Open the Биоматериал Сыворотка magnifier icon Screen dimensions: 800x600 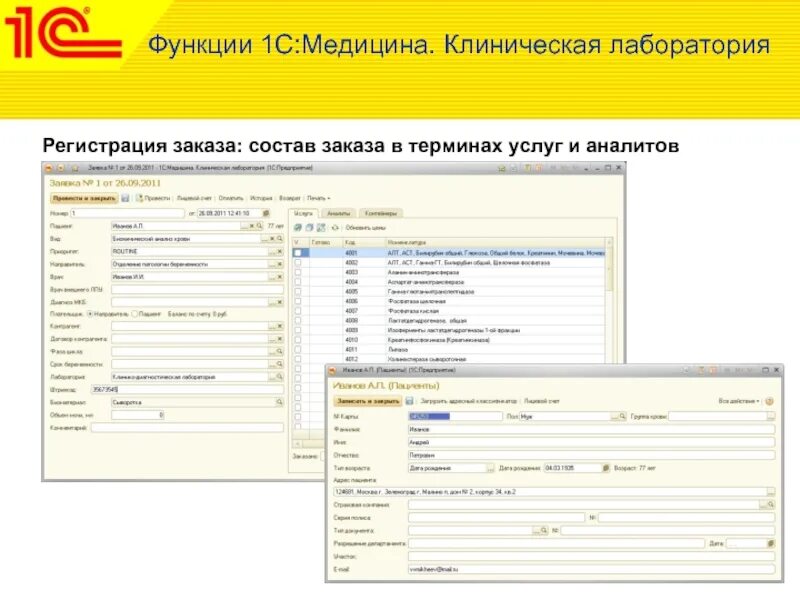tap(280, 403)
